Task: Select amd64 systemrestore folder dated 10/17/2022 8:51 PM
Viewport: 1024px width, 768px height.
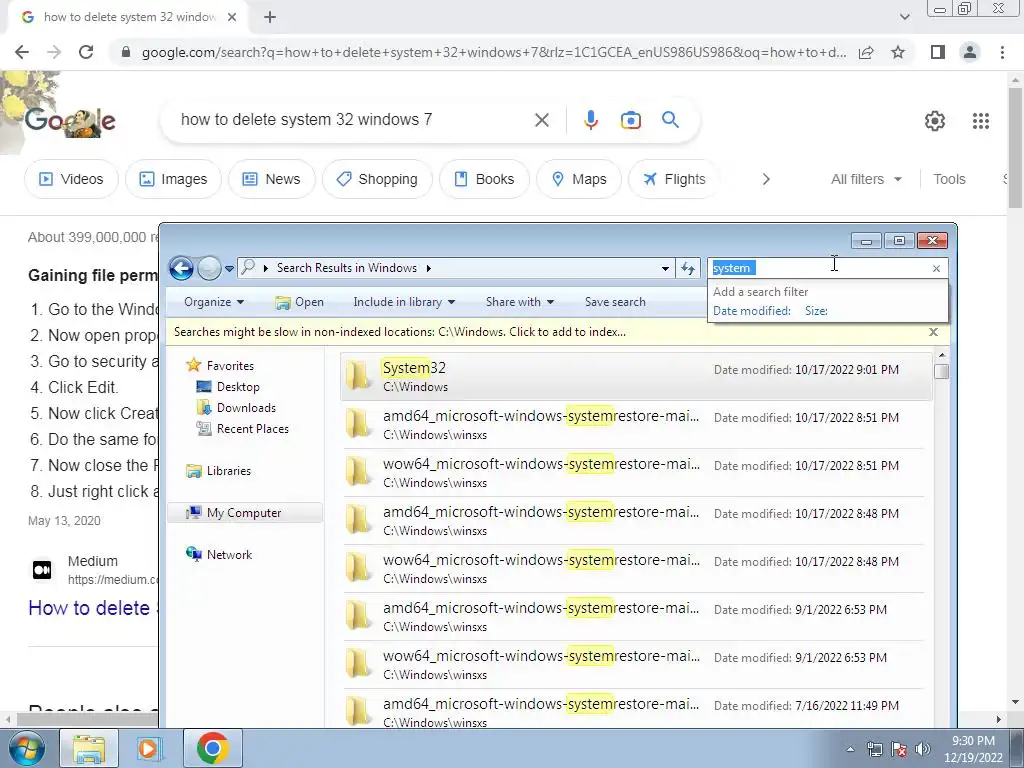Action: click(x=633, y=424)
